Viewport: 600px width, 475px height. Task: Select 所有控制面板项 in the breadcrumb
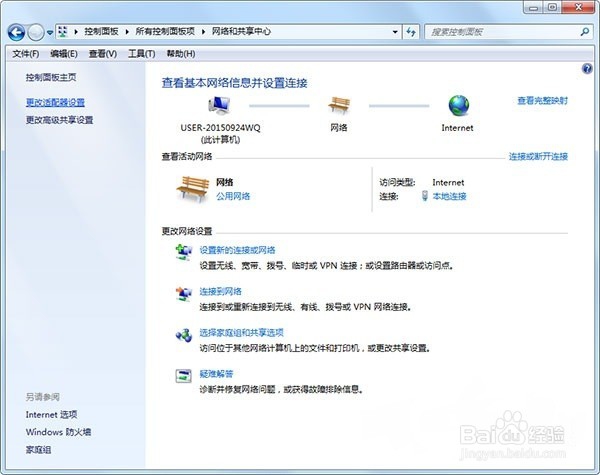click(x=165, y=31)
